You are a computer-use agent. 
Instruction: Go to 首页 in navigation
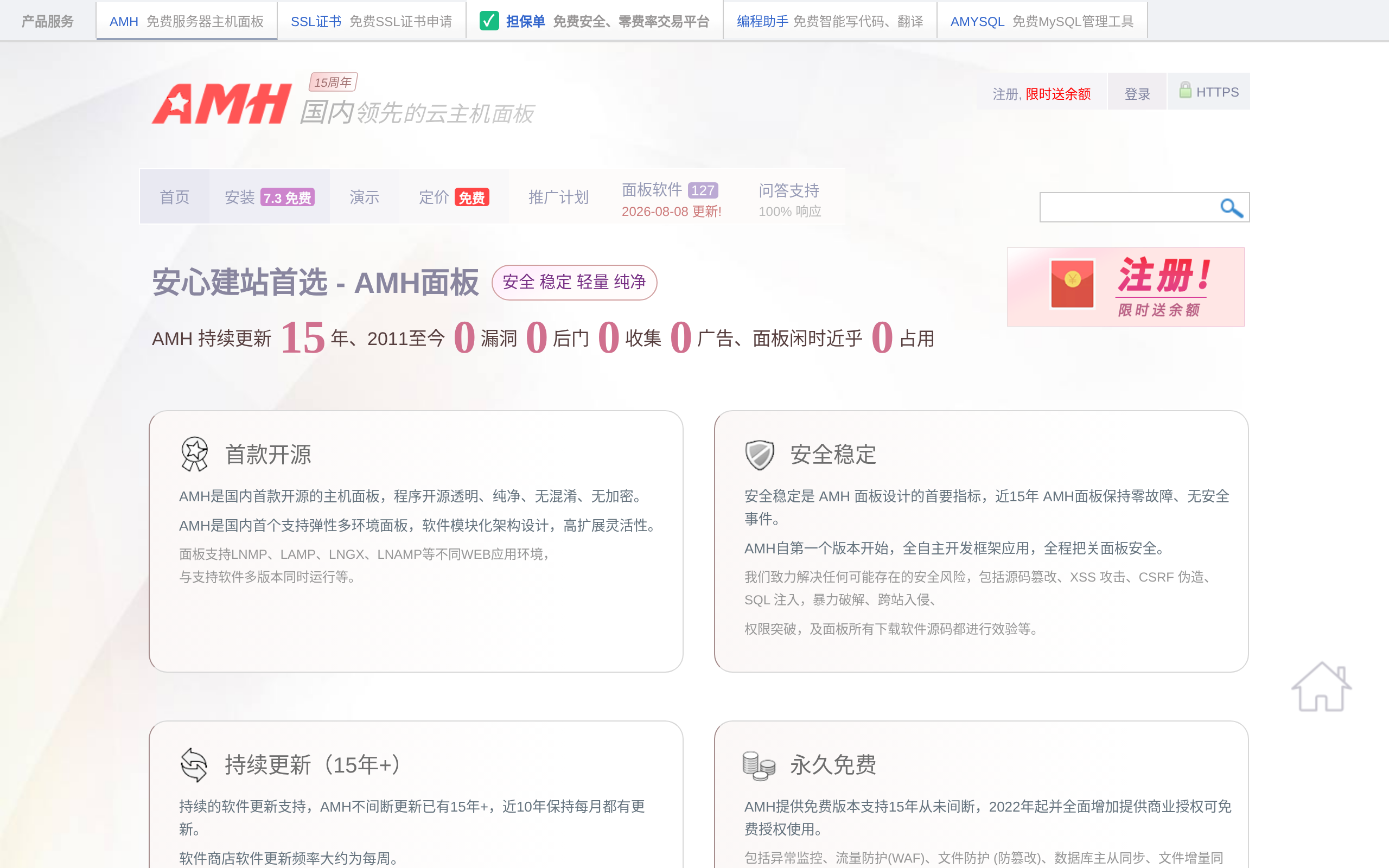(175, 197)
